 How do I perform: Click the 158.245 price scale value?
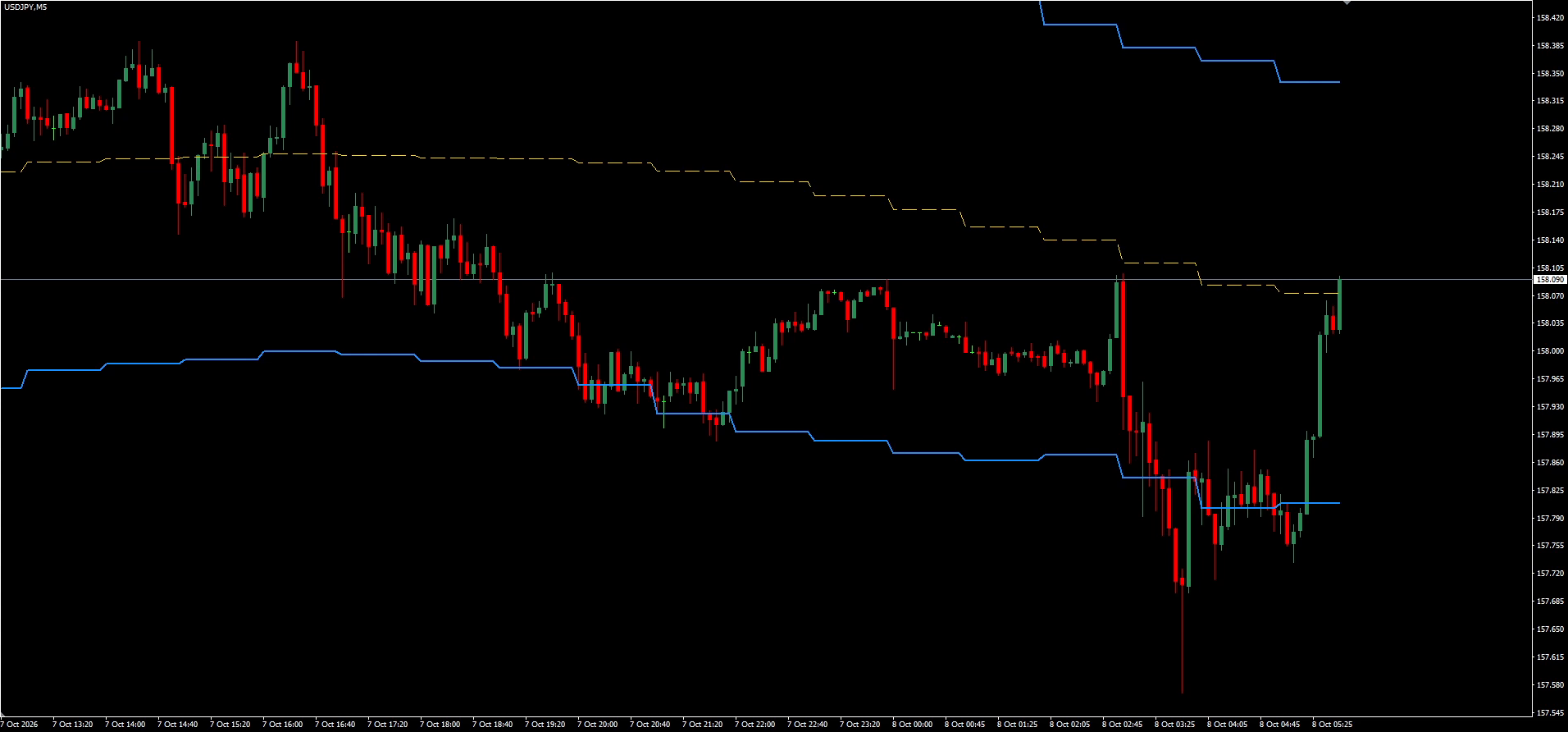click(x=1549, y=157)
